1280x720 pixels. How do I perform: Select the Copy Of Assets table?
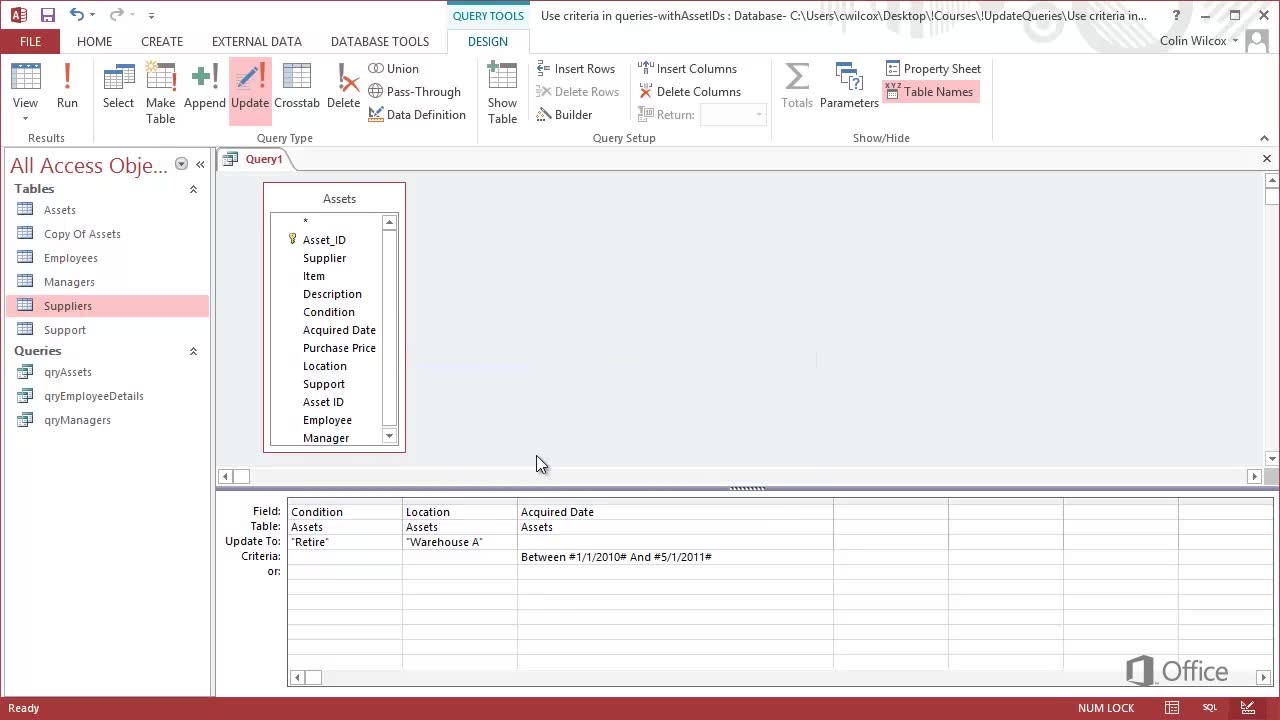(x=108, y=234)
